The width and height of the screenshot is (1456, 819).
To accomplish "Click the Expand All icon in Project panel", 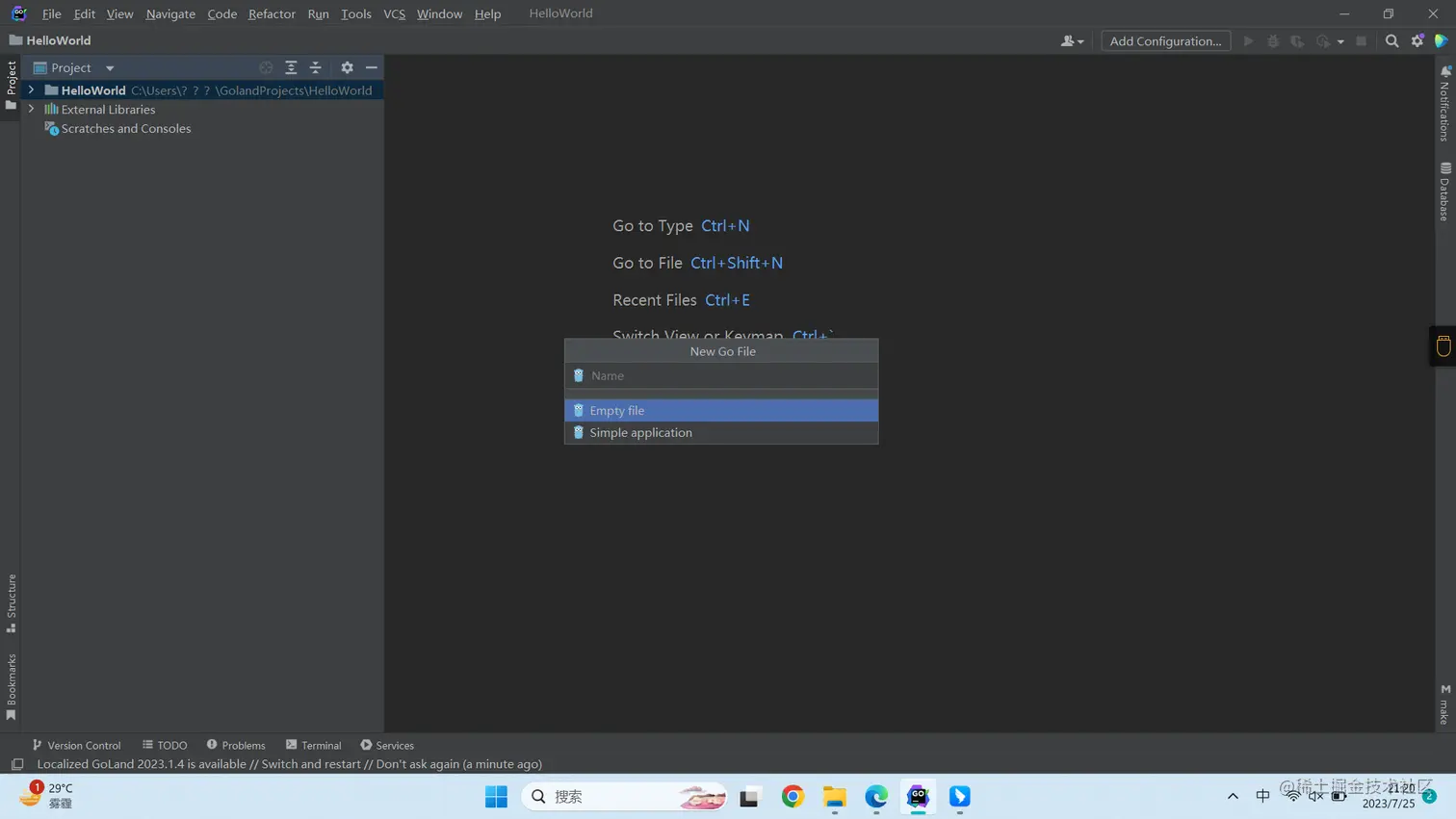I will (x=291, y=67).
